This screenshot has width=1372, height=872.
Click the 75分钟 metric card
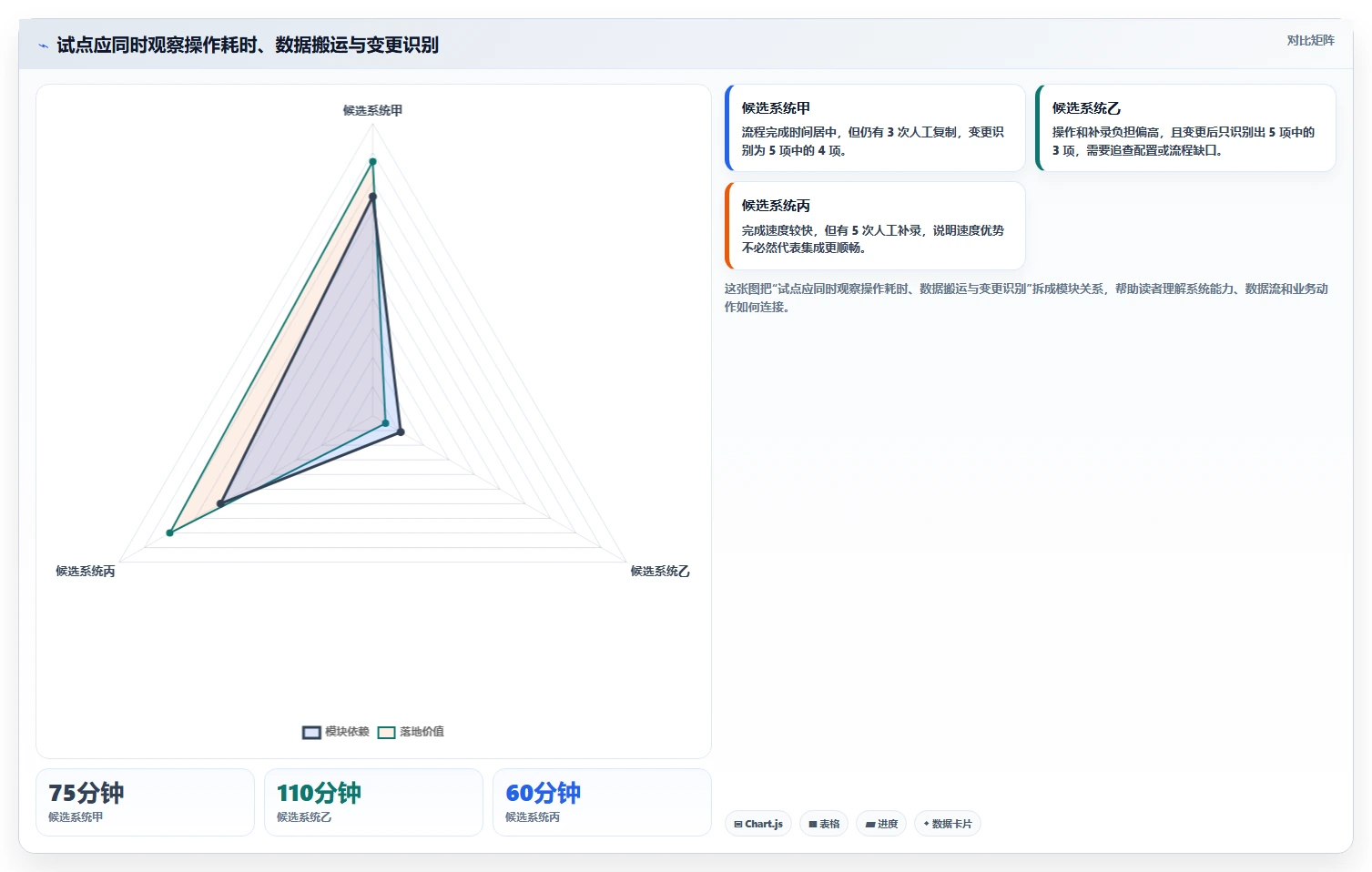point(145,802)
